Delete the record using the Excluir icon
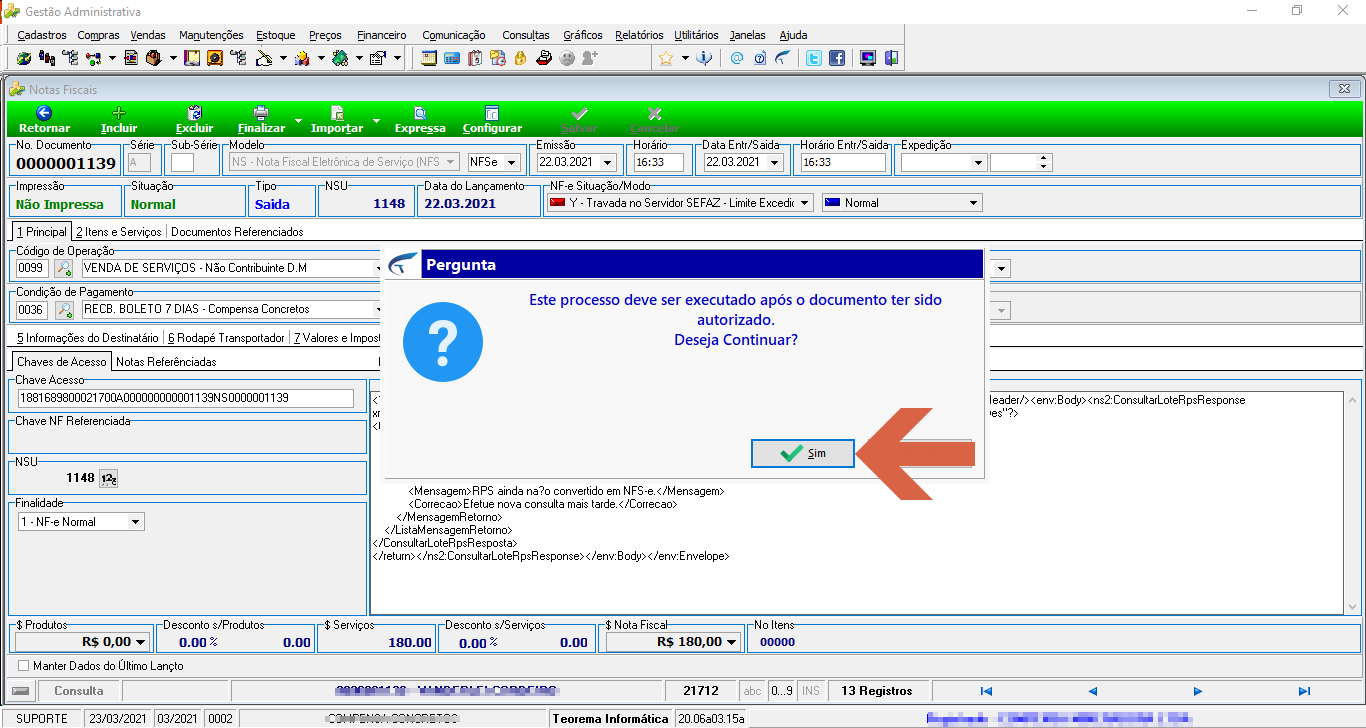Screen dimensions: 1366x728 (x=195, y=113)
